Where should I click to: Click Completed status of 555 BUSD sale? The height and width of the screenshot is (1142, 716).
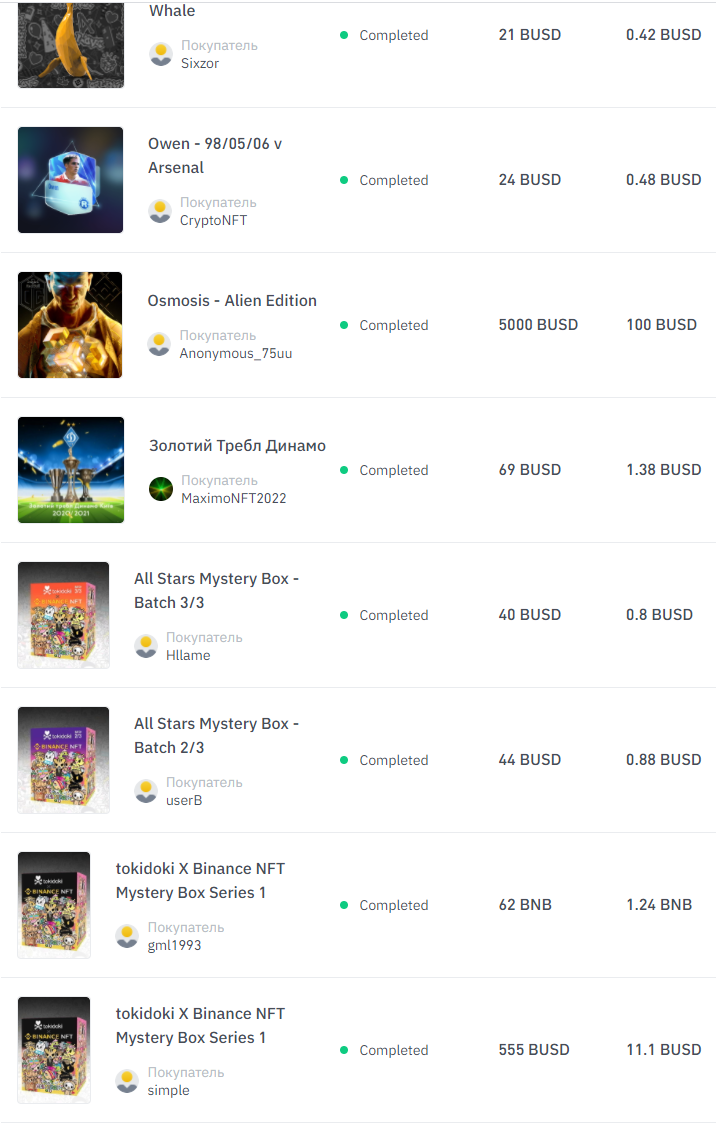(385, 1050)
